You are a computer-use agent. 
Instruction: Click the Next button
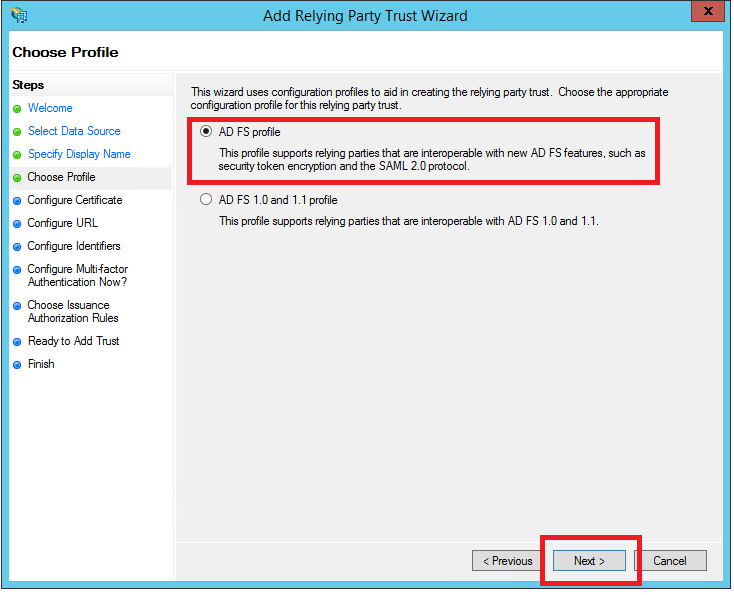(x=590, y=561)
